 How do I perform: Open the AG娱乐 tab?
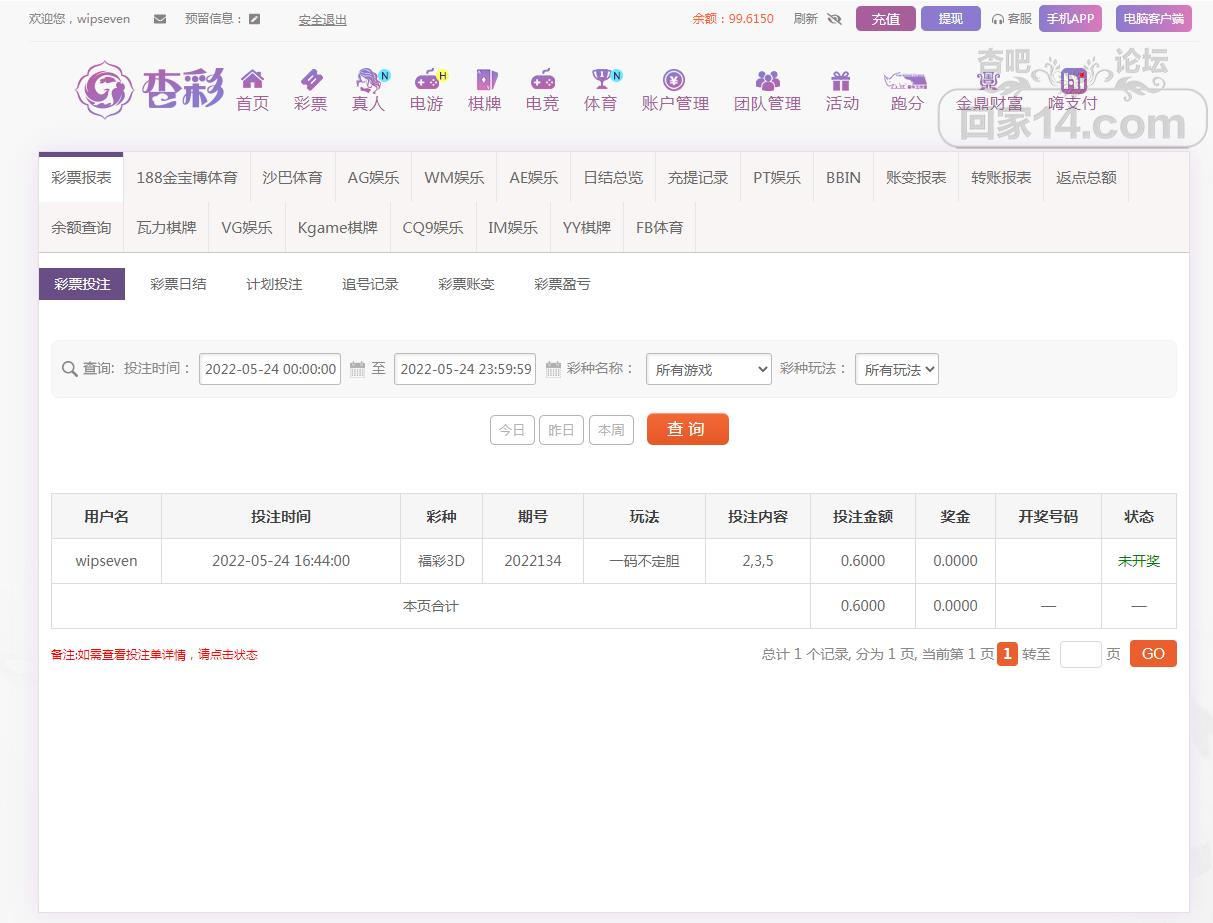pyautogui.click(x=373, y=177)
